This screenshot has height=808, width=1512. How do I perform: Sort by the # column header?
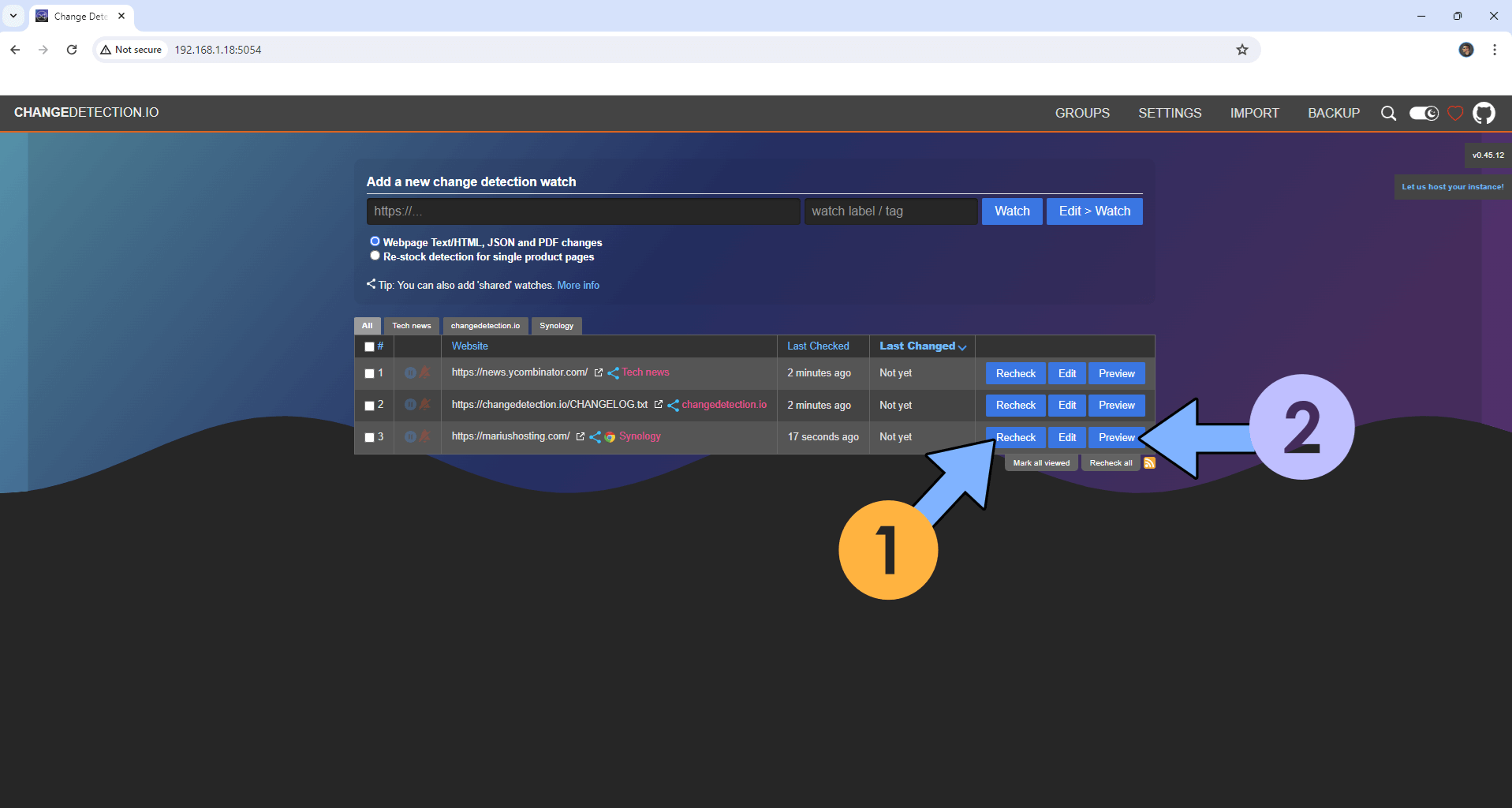380,346
